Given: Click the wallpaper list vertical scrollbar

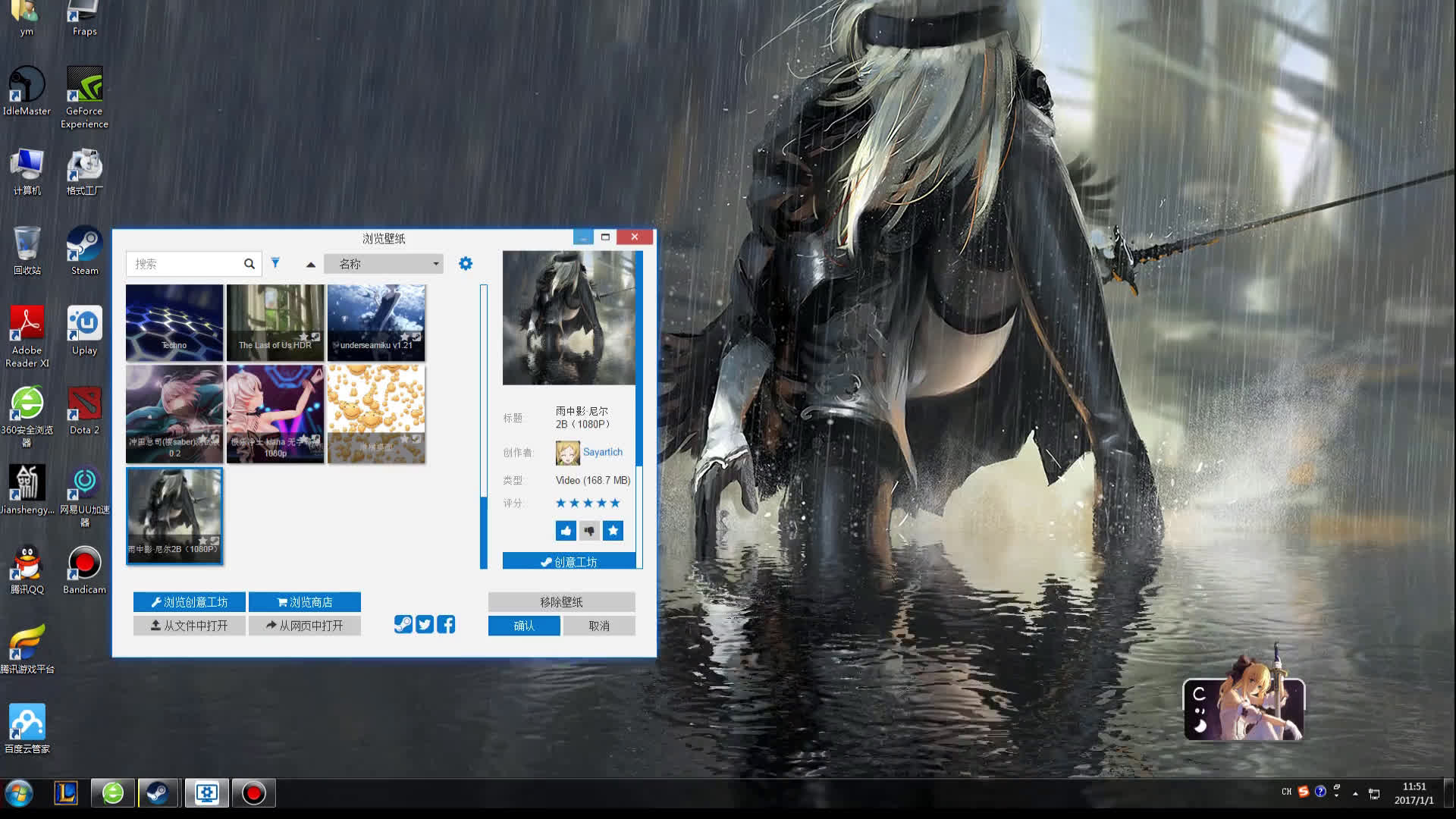Looking at the screenshot, I should (x=484, y=426).
